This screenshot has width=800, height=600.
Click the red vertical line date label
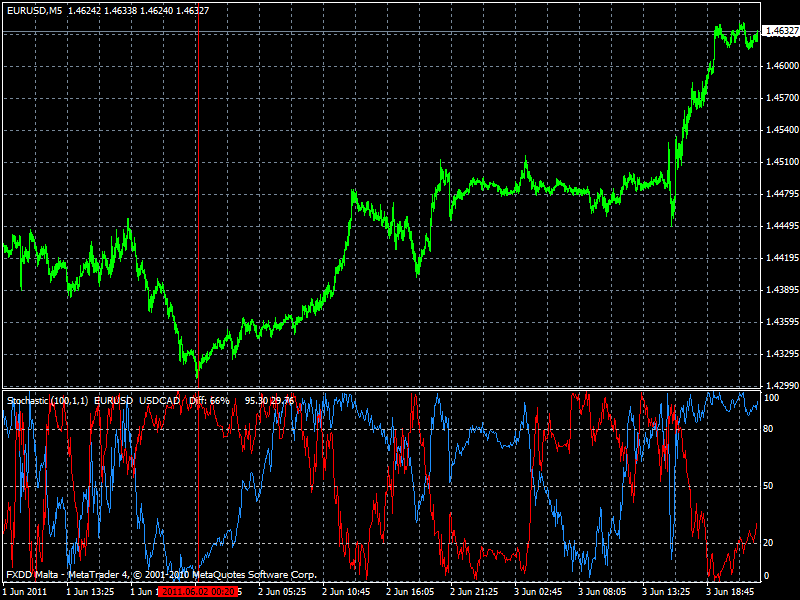pyautogui.click(x=197, y=592)
